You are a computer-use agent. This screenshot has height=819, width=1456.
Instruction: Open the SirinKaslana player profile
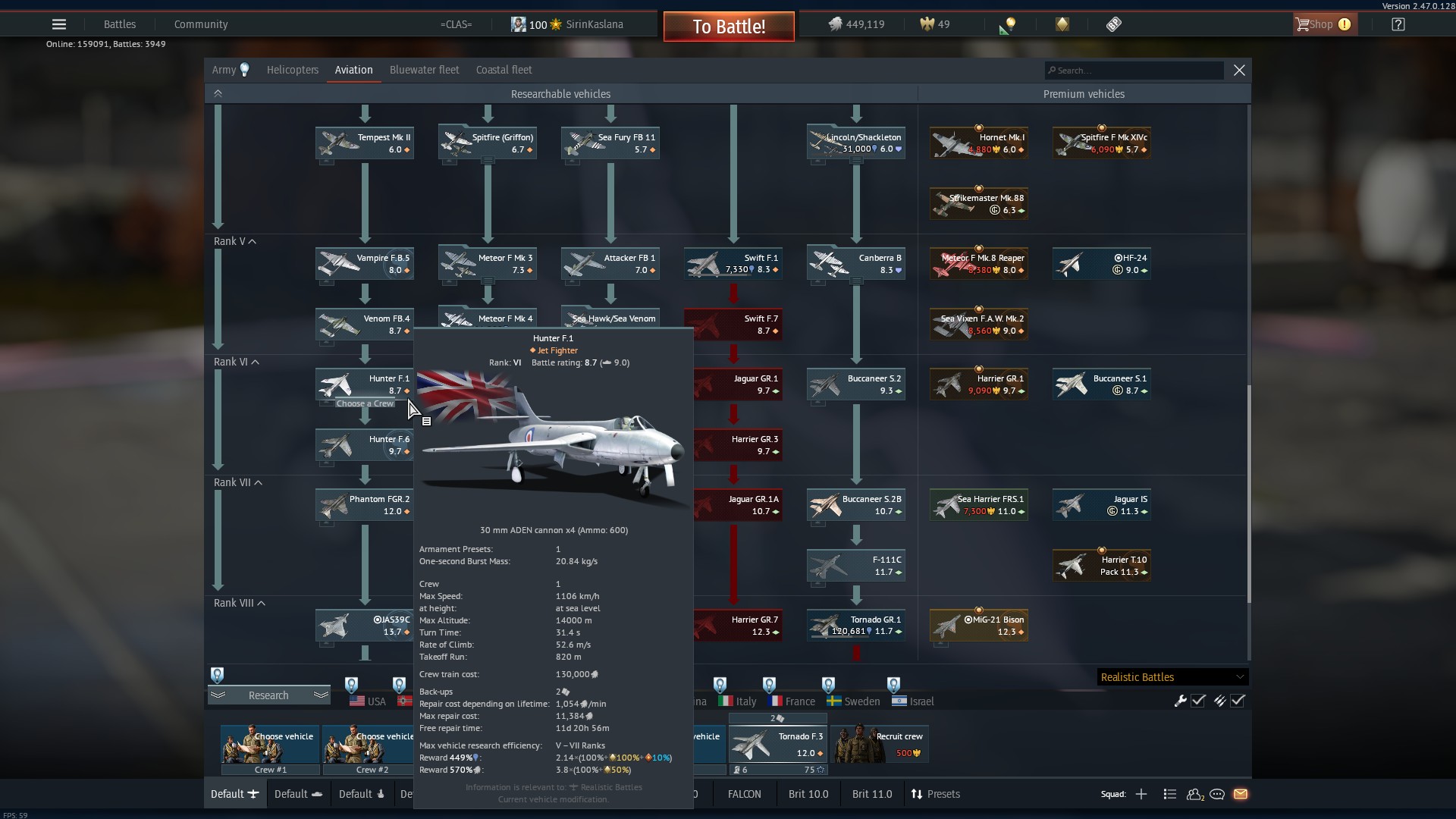(x=567, y=24)
